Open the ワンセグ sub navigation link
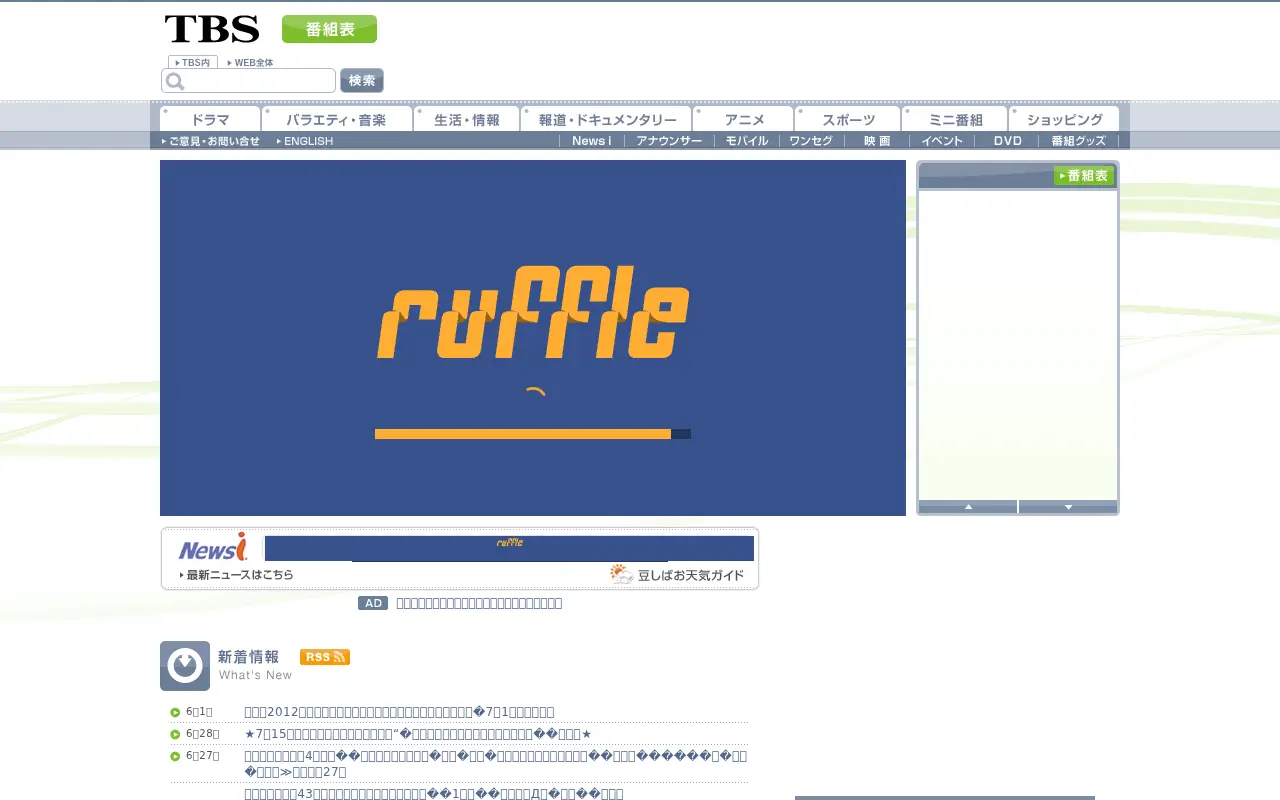 (x=810, y=141)
